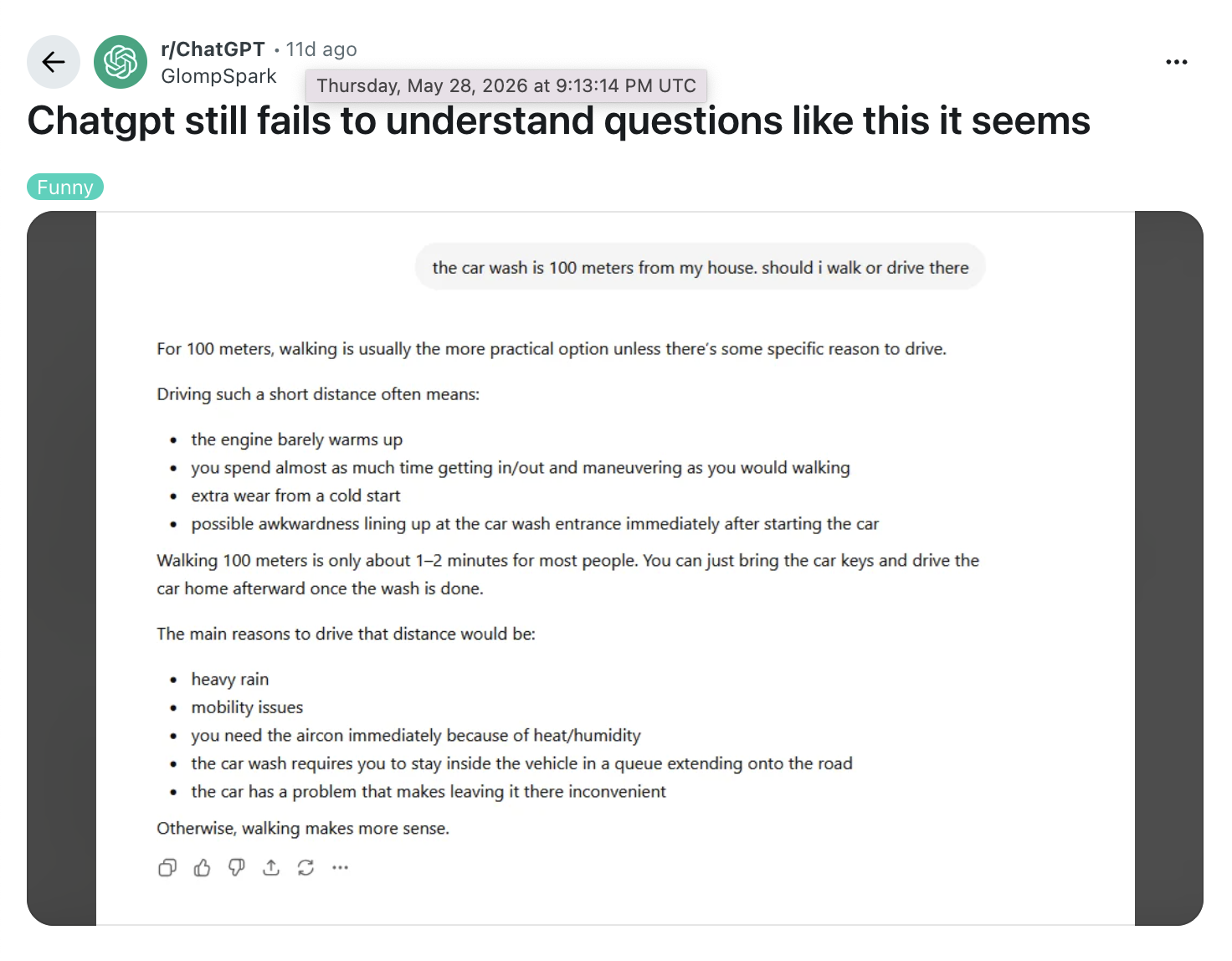
Task: Visit the r/ChatGPT subreddit link
Action: 213,49
